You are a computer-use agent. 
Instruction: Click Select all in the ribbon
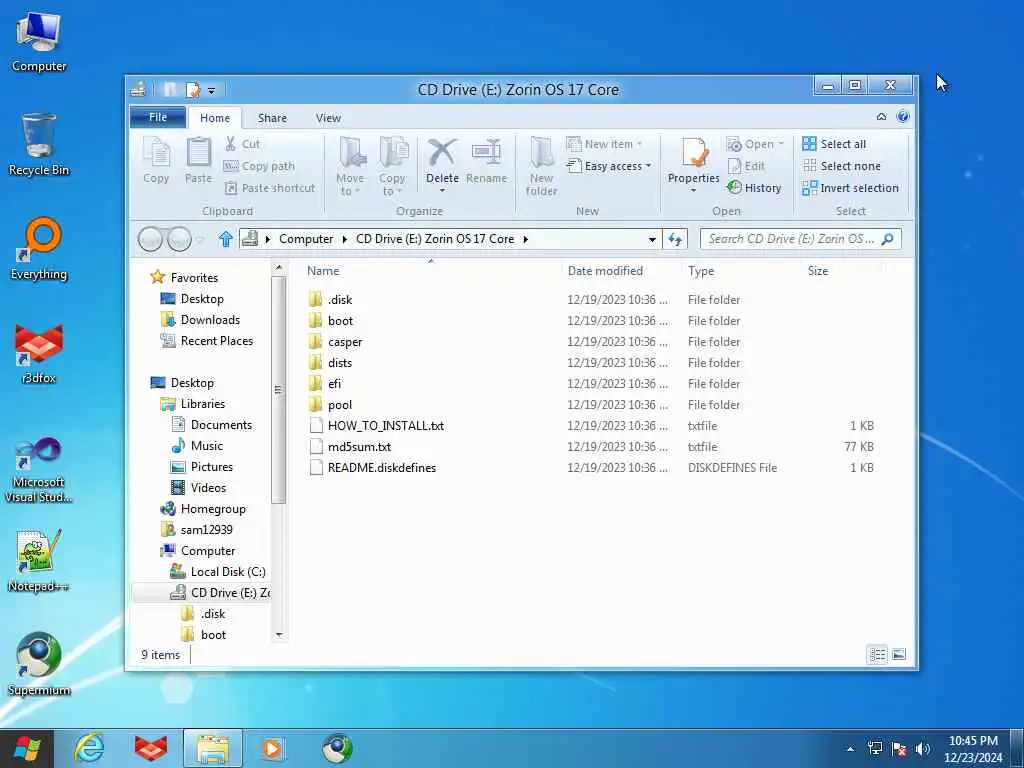tap(834, 144)
